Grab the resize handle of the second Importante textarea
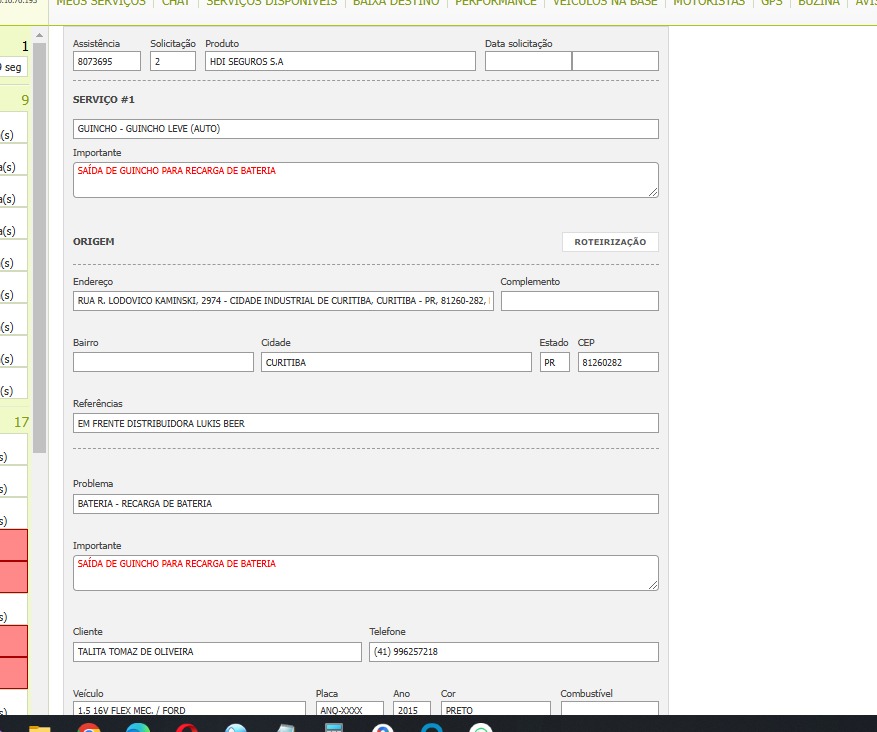The image size is (877, 732). pyautogui.click(x=653, y=585)
